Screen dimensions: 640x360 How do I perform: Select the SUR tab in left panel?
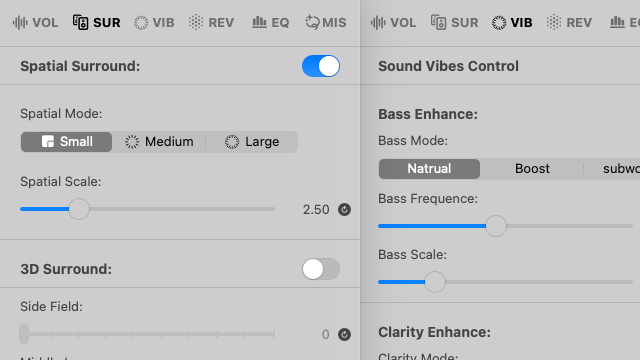tap(97, 22)
